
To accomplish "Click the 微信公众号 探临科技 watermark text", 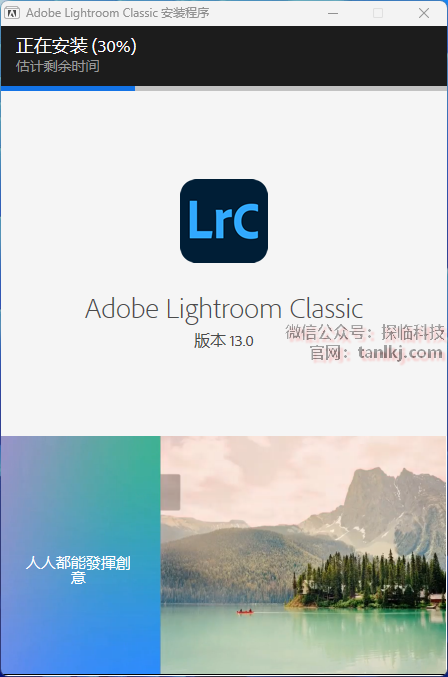I will tap(365, 332).
